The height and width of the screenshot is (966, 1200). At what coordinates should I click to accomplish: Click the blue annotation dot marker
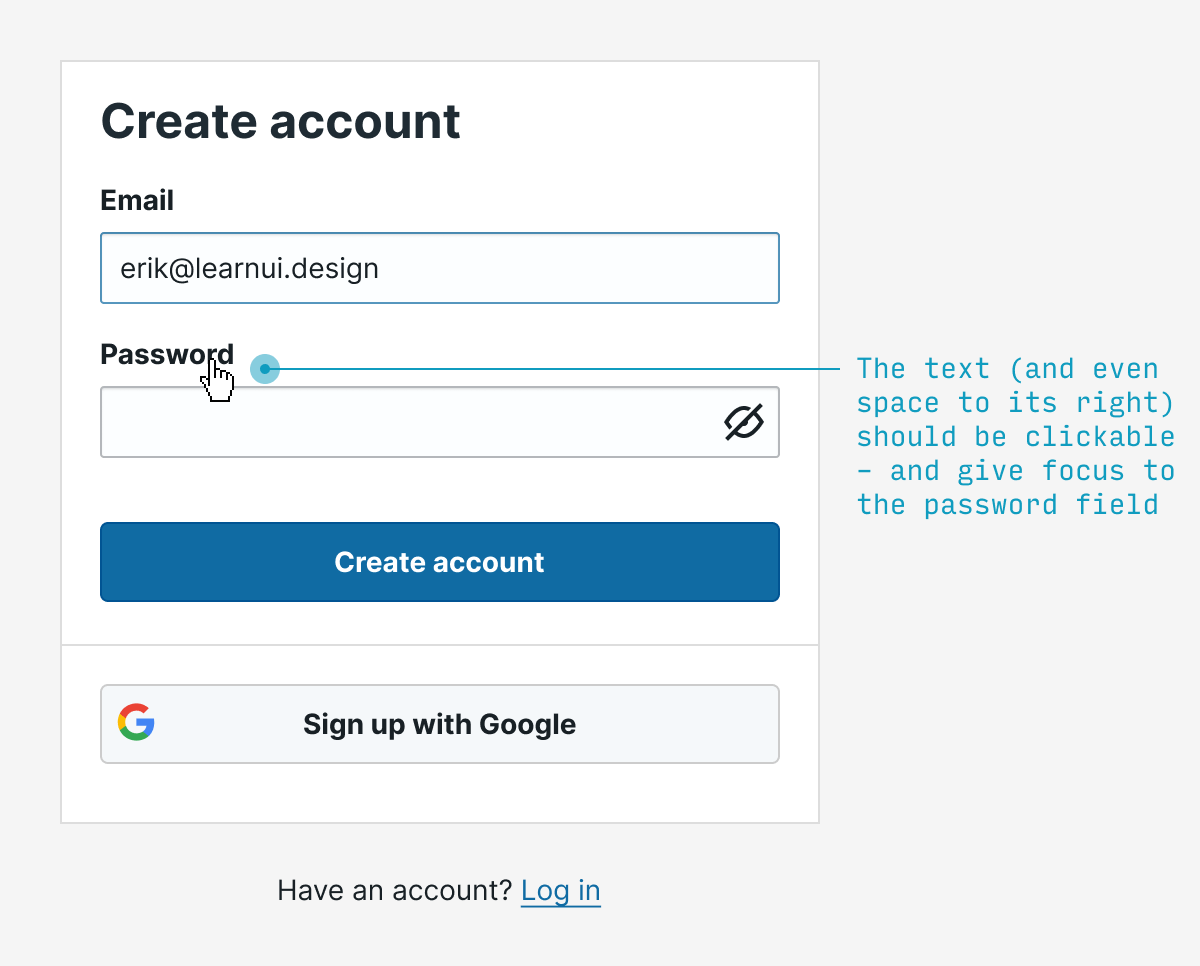point(264,369)
